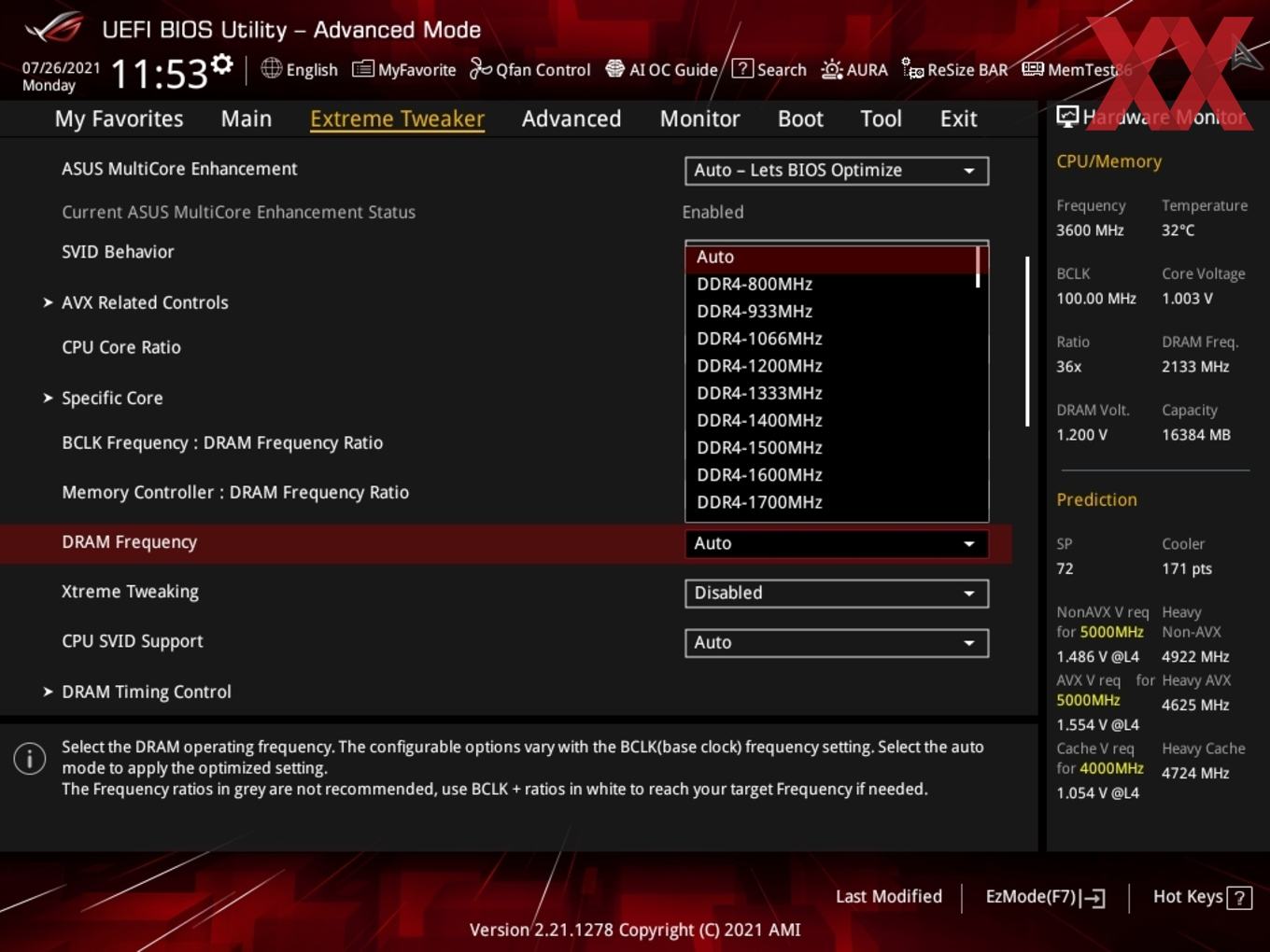This screenshot has height=952, width=1270.
Task: Open the DRAM Frequency dropdown
Action: tap(837, 543)
